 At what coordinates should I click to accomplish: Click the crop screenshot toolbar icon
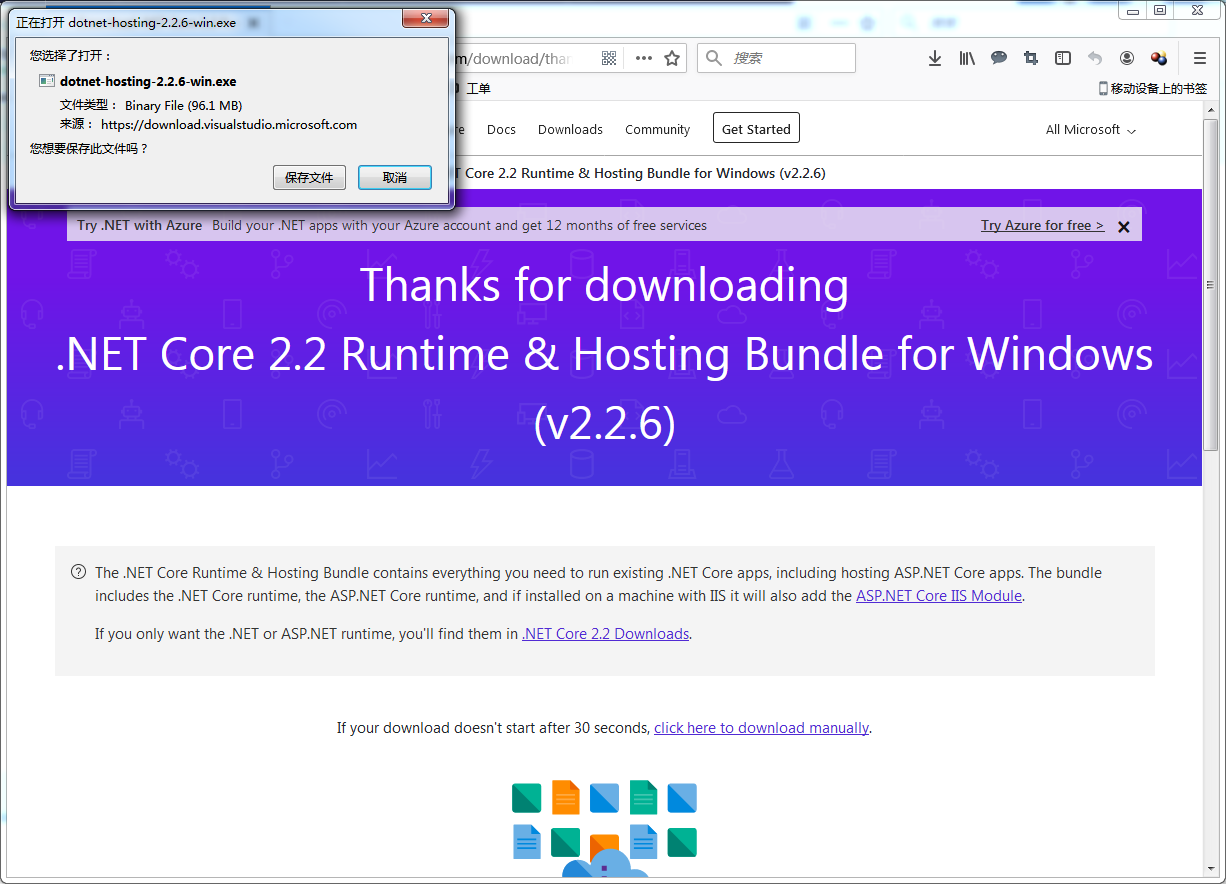(x=1030, y=58)
